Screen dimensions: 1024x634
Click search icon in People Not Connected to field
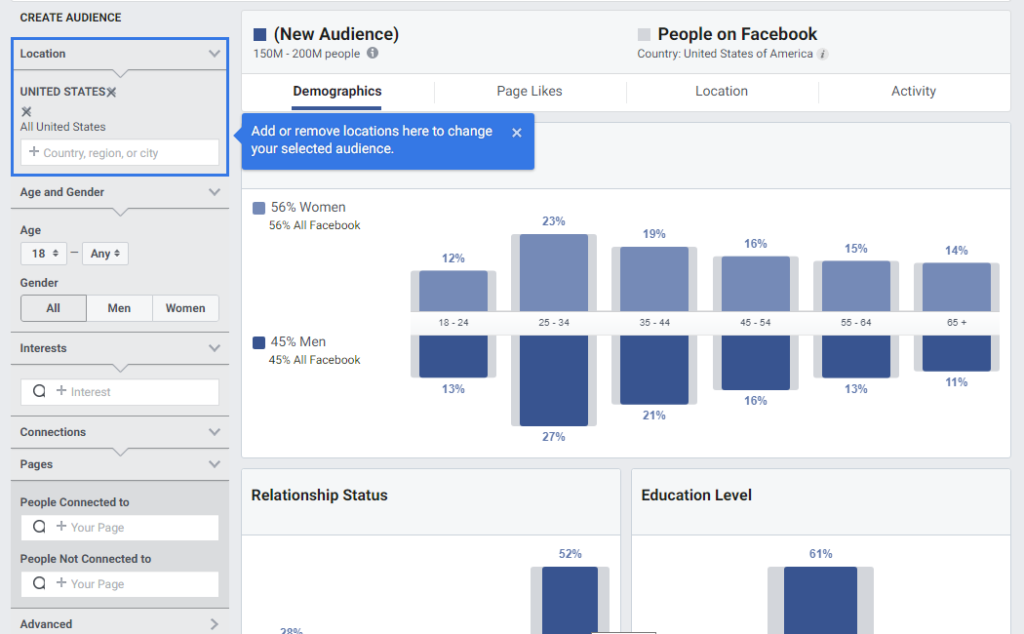click(39, 583)
